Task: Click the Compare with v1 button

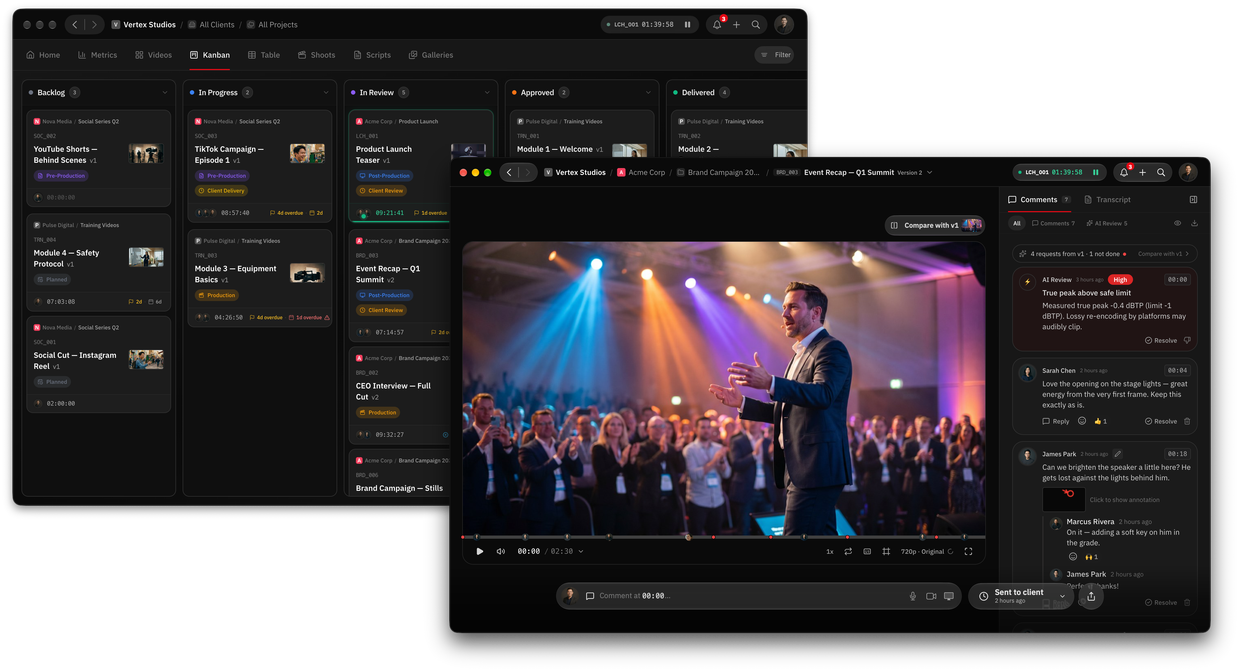Action: pyautogui.click(x=935, y=225)
